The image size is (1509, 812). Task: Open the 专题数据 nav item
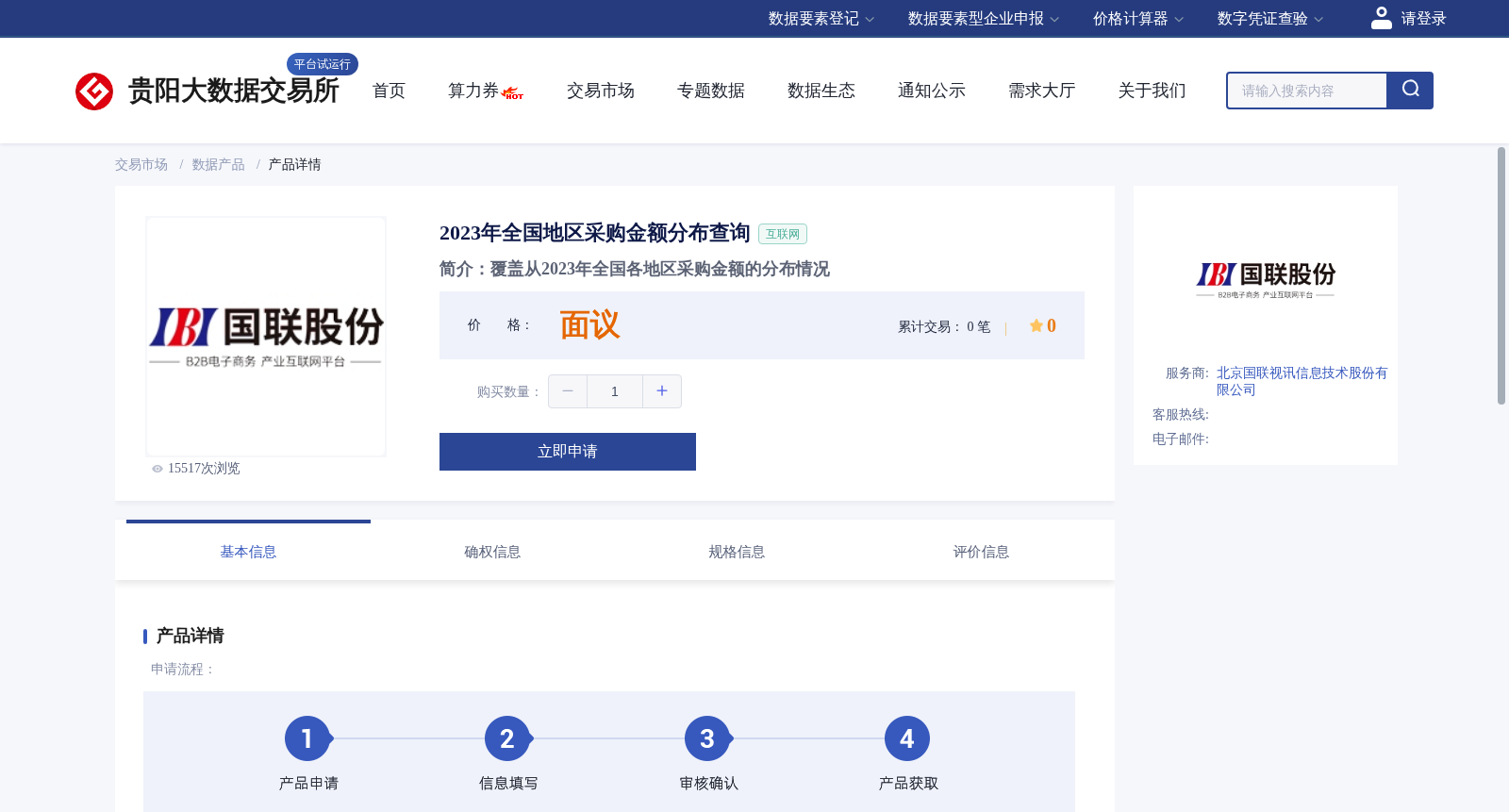pyautogui.click(x=711, y=91)
